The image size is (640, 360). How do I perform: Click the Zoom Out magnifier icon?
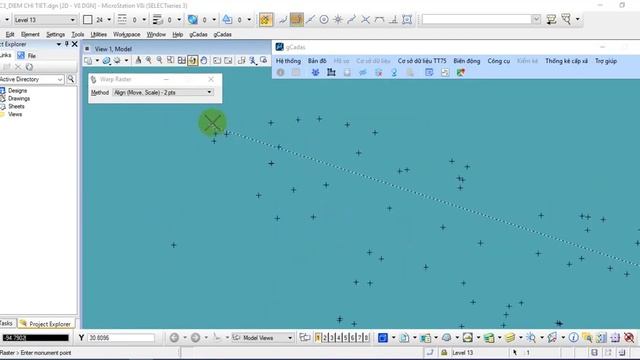point(160,61)
